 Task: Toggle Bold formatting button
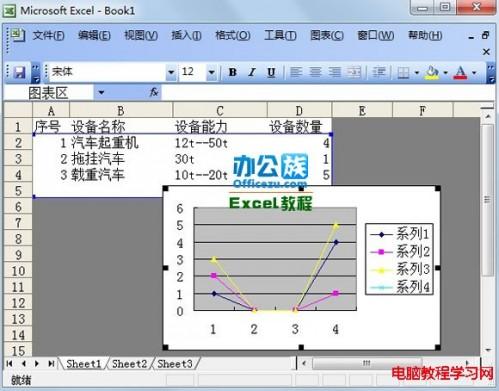[x=233, y=72]
